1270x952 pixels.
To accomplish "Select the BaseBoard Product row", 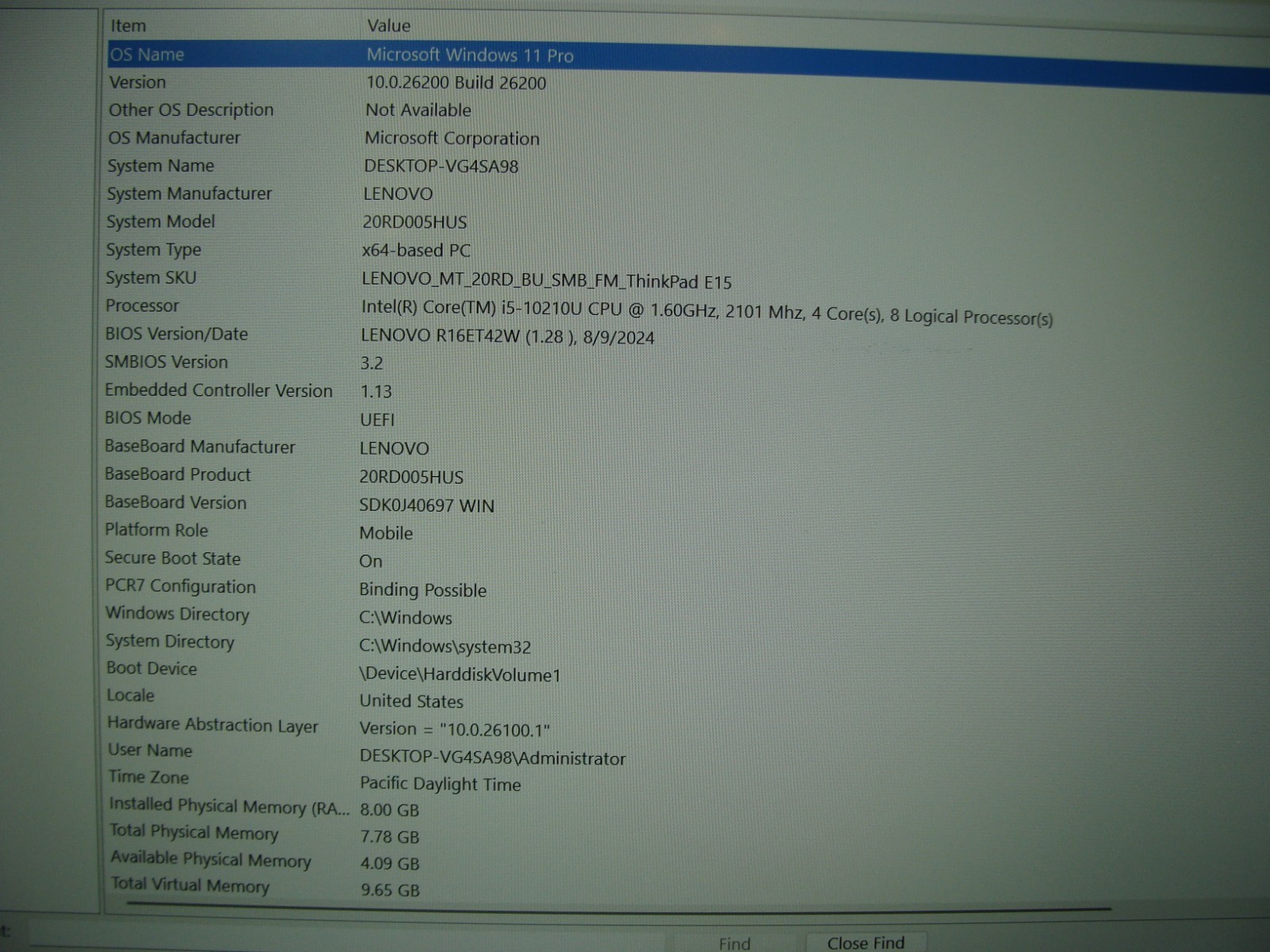I will pyautogui.click(x=178, y=474).
